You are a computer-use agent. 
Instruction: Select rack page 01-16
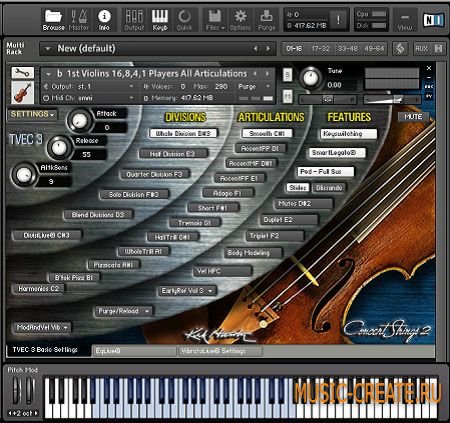pyautogui.click(x=294, y=49)
